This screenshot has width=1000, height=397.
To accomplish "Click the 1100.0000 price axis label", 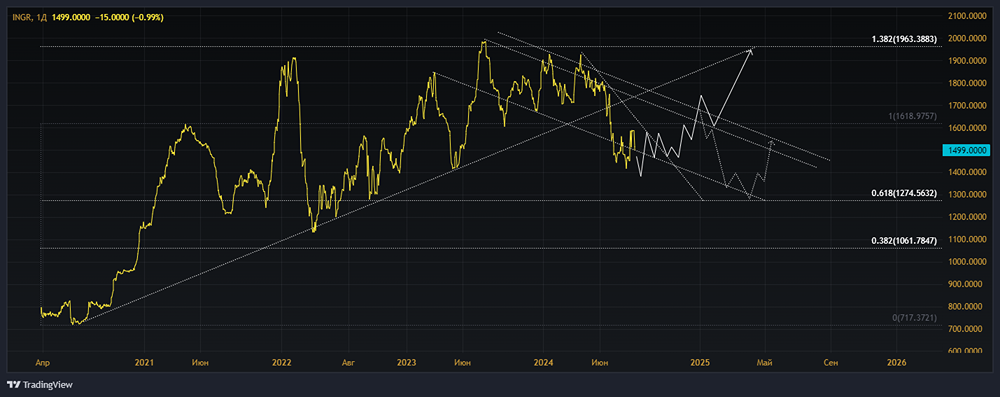I will pos(966,239).
